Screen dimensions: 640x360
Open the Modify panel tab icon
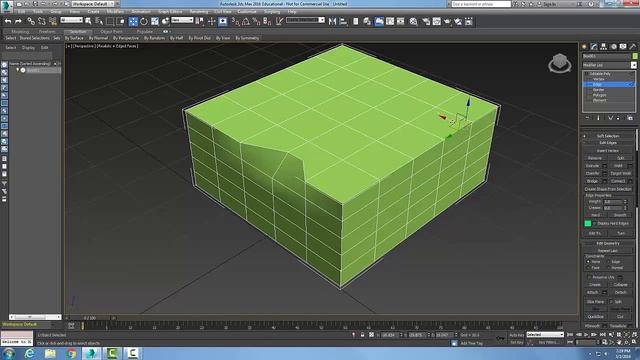[x=594, y=47]
